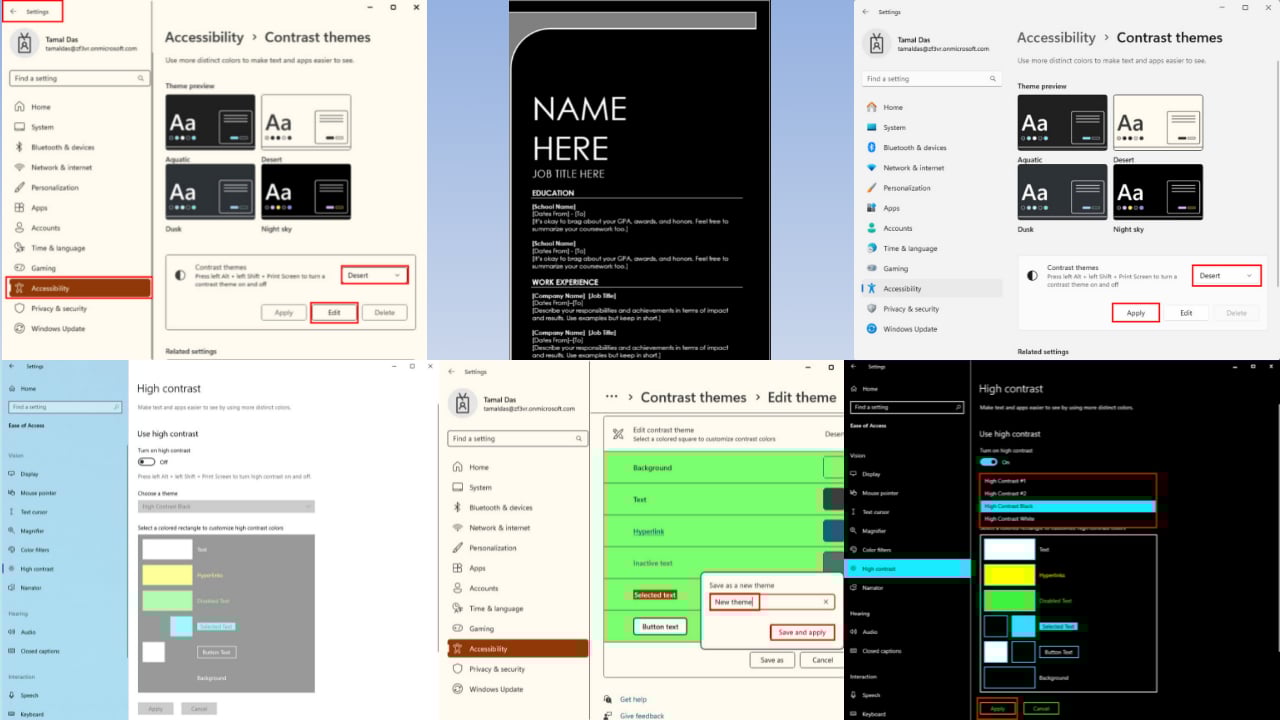1280x720 pixels.
Task: Select highlighted Accessibility item in beige Desert sidebar
Action: click(x=79, y=288)
